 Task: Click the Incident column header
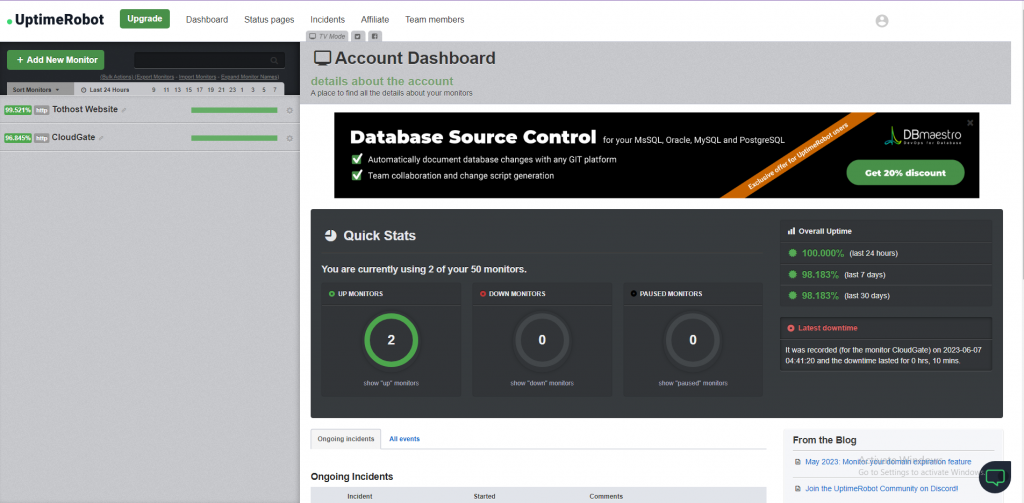pyautogui.click(x=360, y=496)
